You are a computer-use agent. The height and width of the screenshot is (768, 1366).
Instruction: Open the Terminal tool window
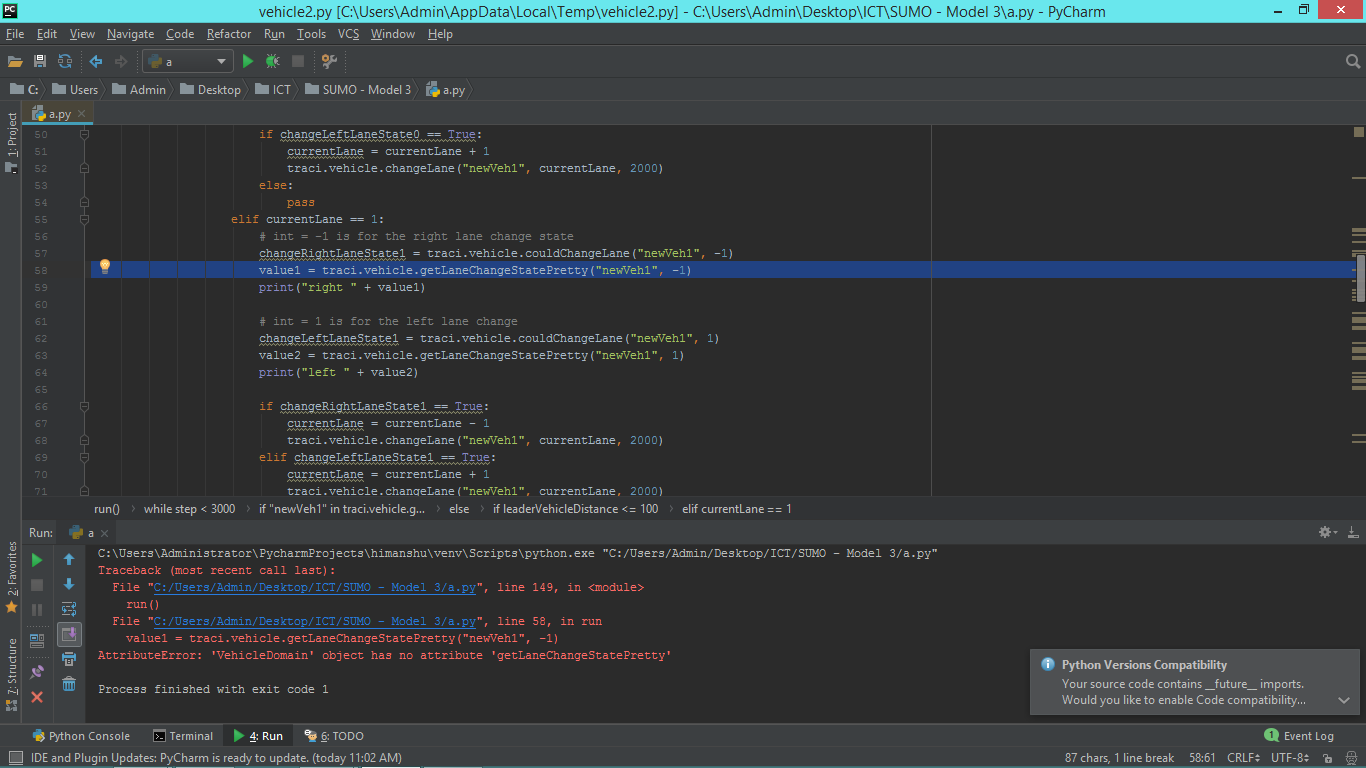183,736
